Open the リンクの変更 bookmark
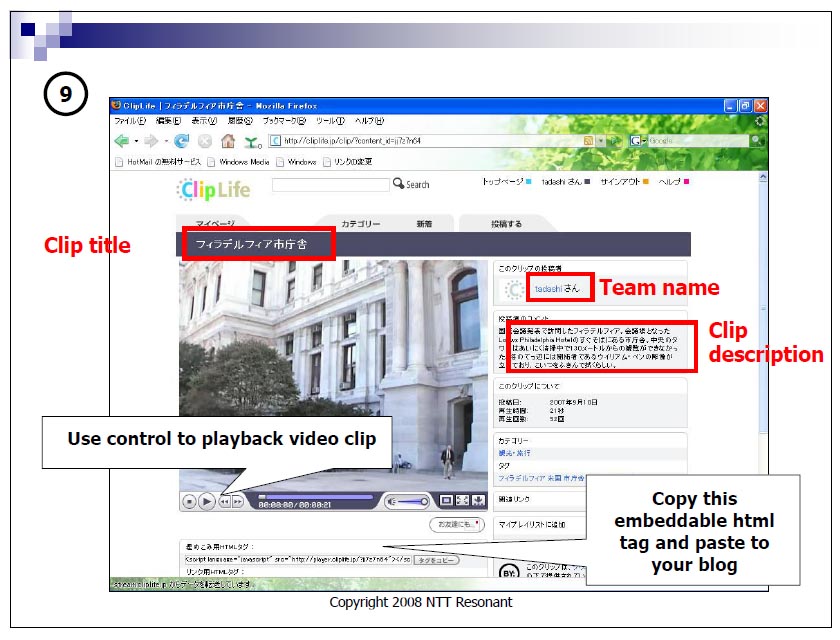The image size is (840, 640). coord(348,162)
